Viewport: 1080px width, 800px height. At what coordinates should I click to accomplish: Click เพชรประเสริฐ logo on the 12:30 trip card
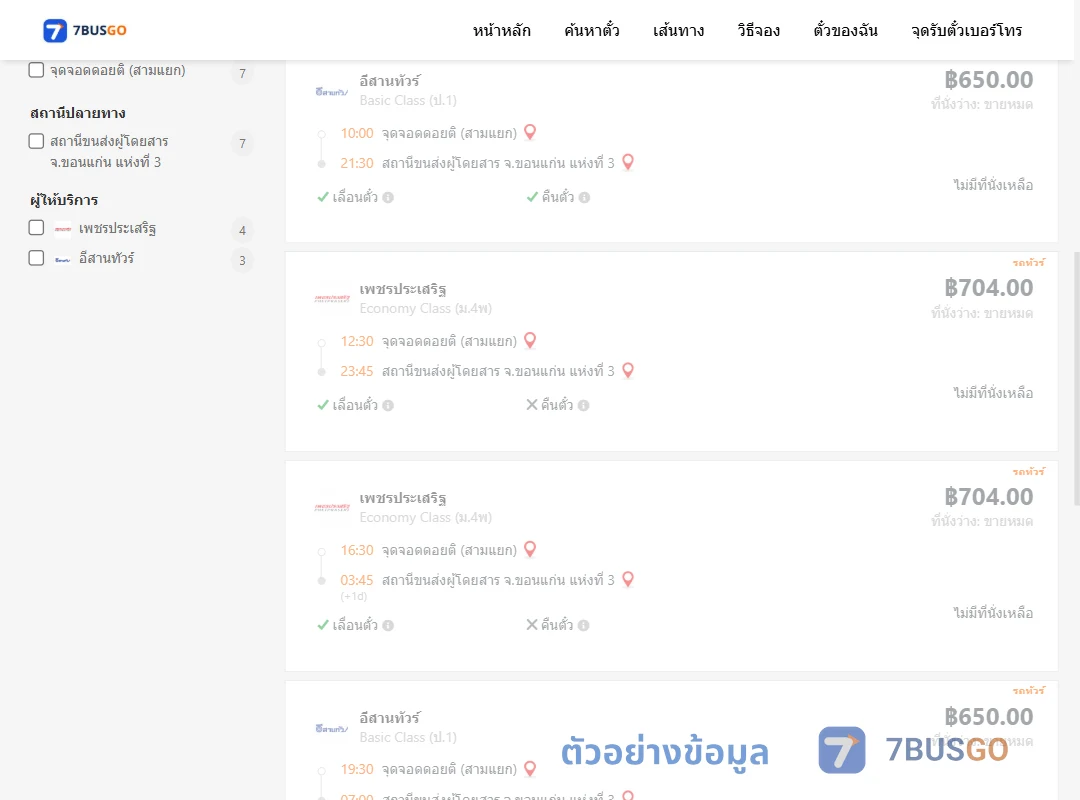[331, 298]
